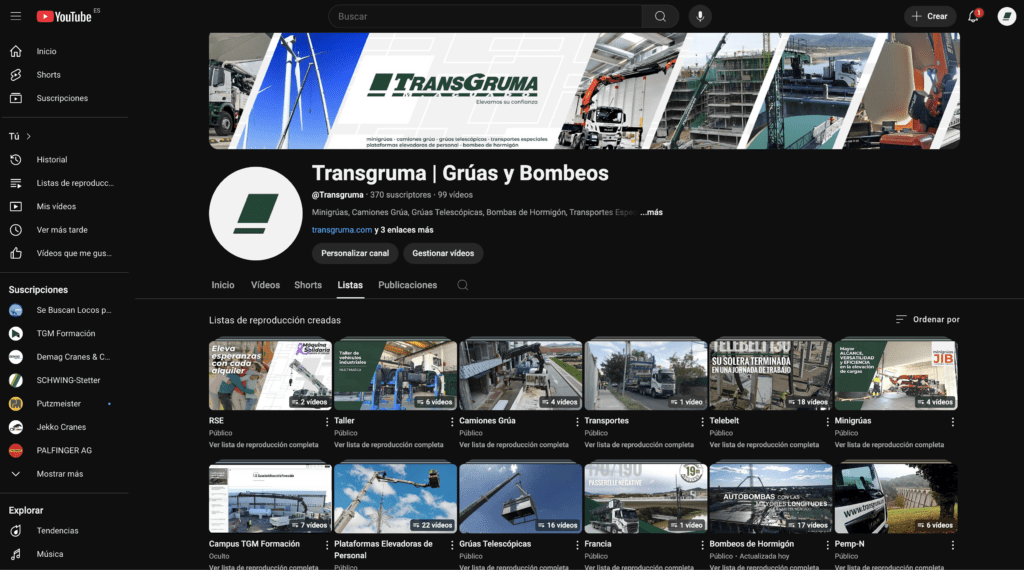Switch to the Publicaciones tab
This screenshot has height=570, width=1024.
pos(408,285)
